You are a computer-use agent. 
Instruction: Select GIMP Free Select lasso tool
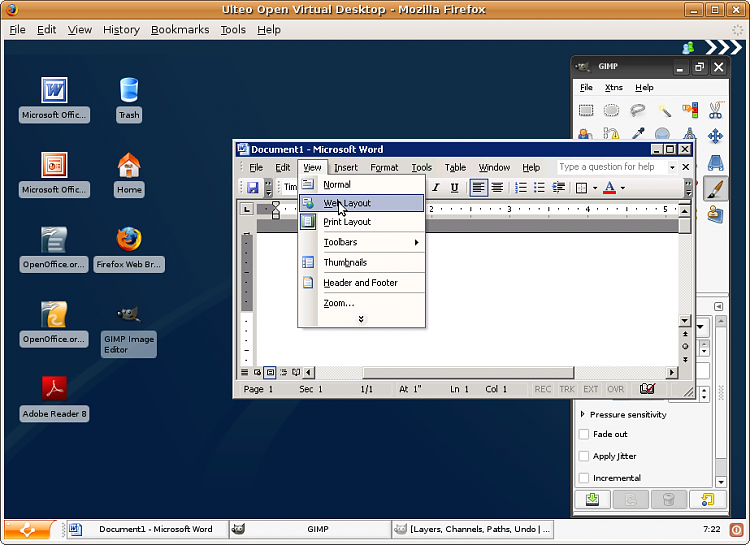tap(637, 111)
